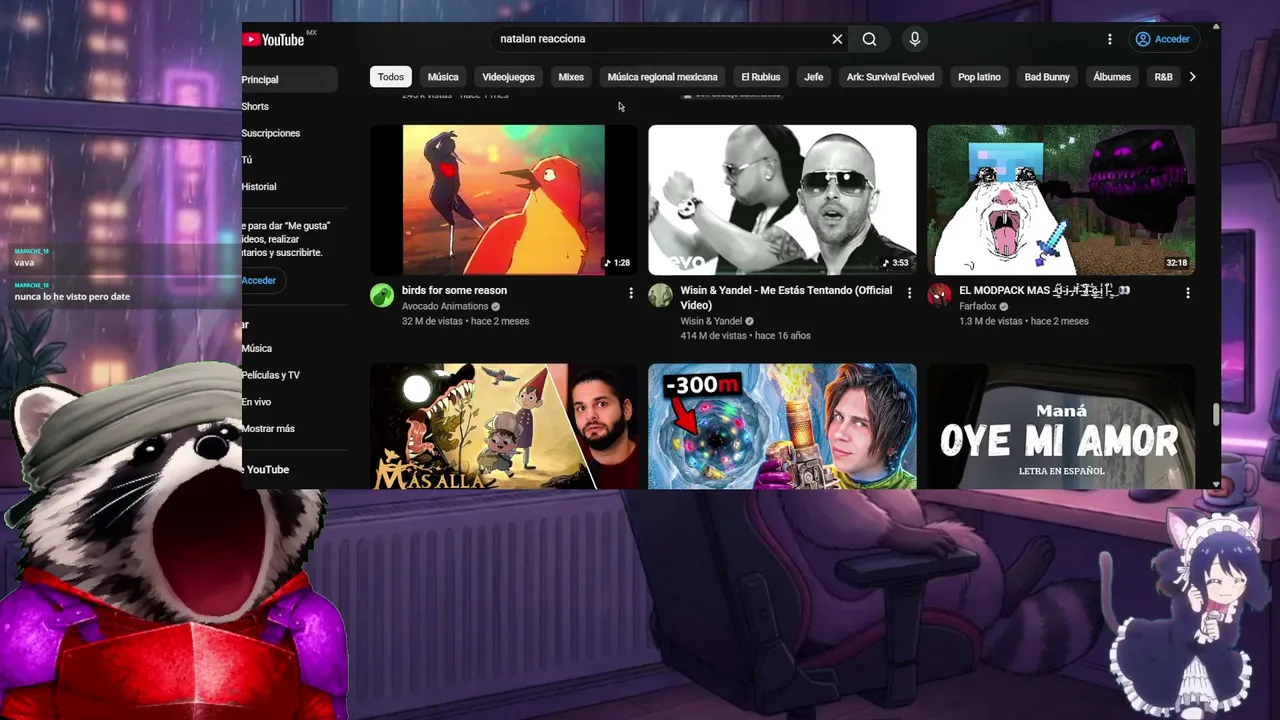Click the Wisin & Yandel channel avatar
Image resolution: width=1280 pixels, height=720 pixels.
coord(660,295)
